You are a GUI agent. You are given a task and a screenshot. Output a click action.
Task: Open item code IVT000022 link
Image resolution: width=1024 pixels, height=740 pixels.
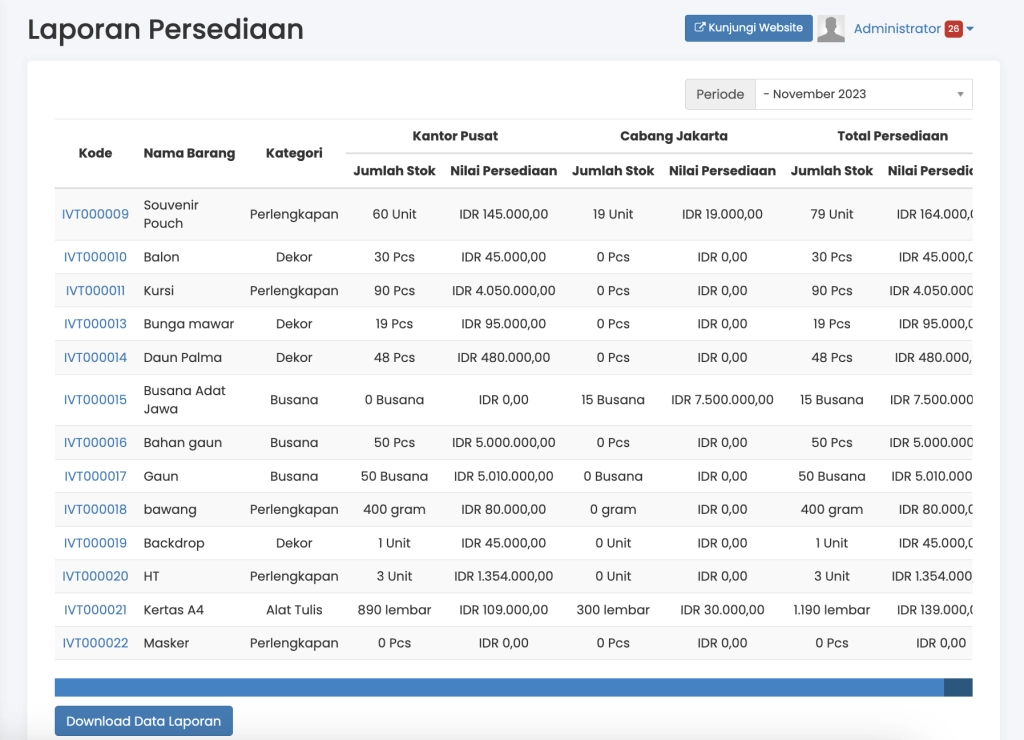[x=95, y=643]
